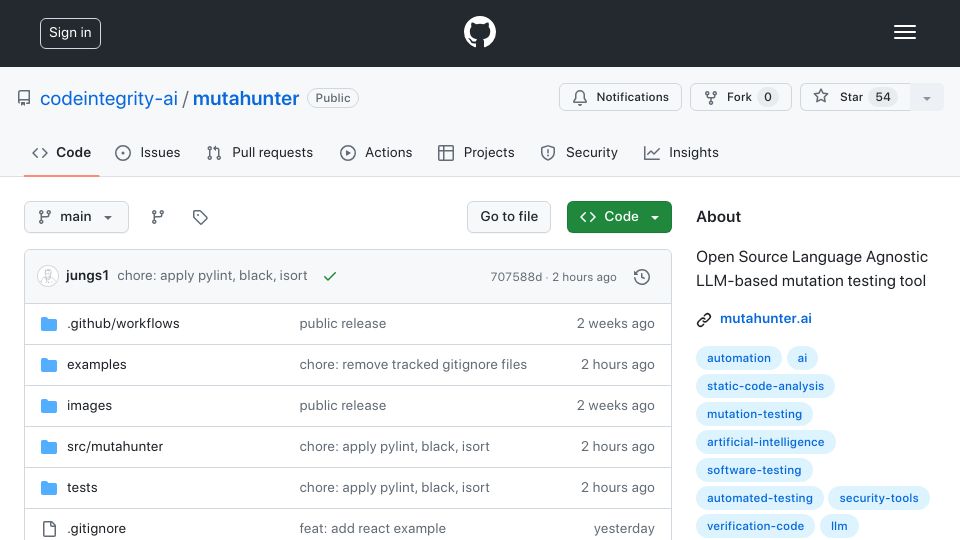Select the static-code-analysis topic tag
The image size is (960, 540).
[765, 386]
